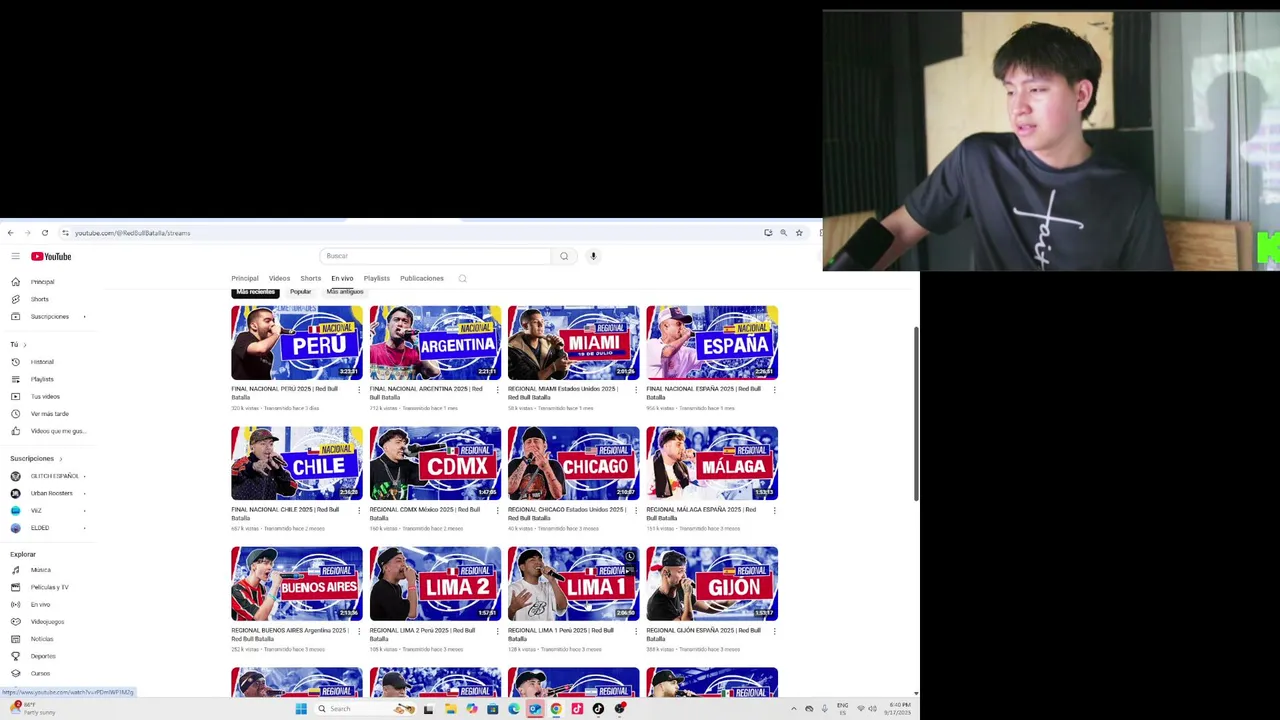Image resolution: width=1280 pixels, height=720 pixels.
Task: Click the YouTube Buscar search field
Action: (436, 257)
